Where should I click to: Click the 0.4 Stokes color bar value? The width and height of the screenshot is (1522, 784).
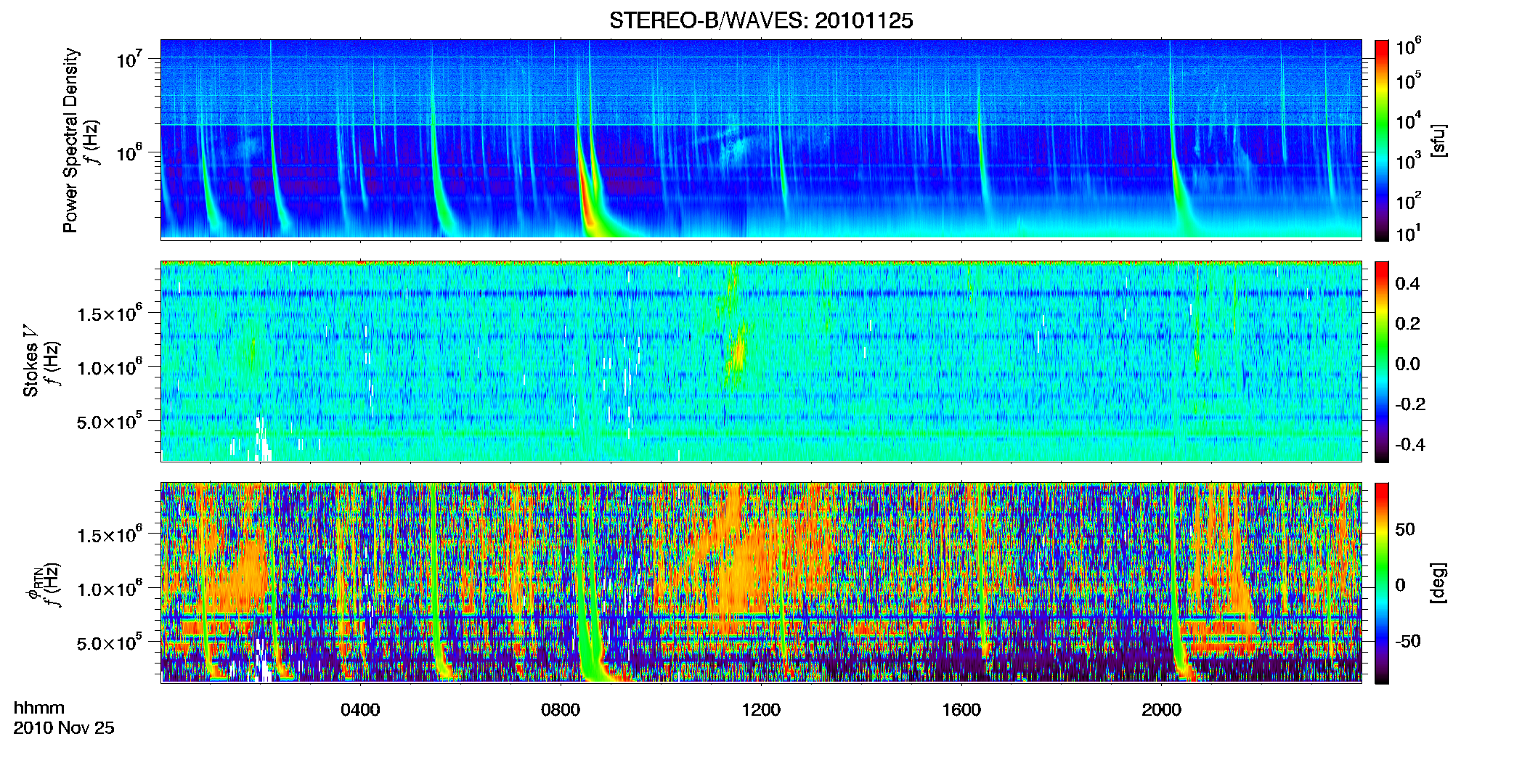(1407, 284)
